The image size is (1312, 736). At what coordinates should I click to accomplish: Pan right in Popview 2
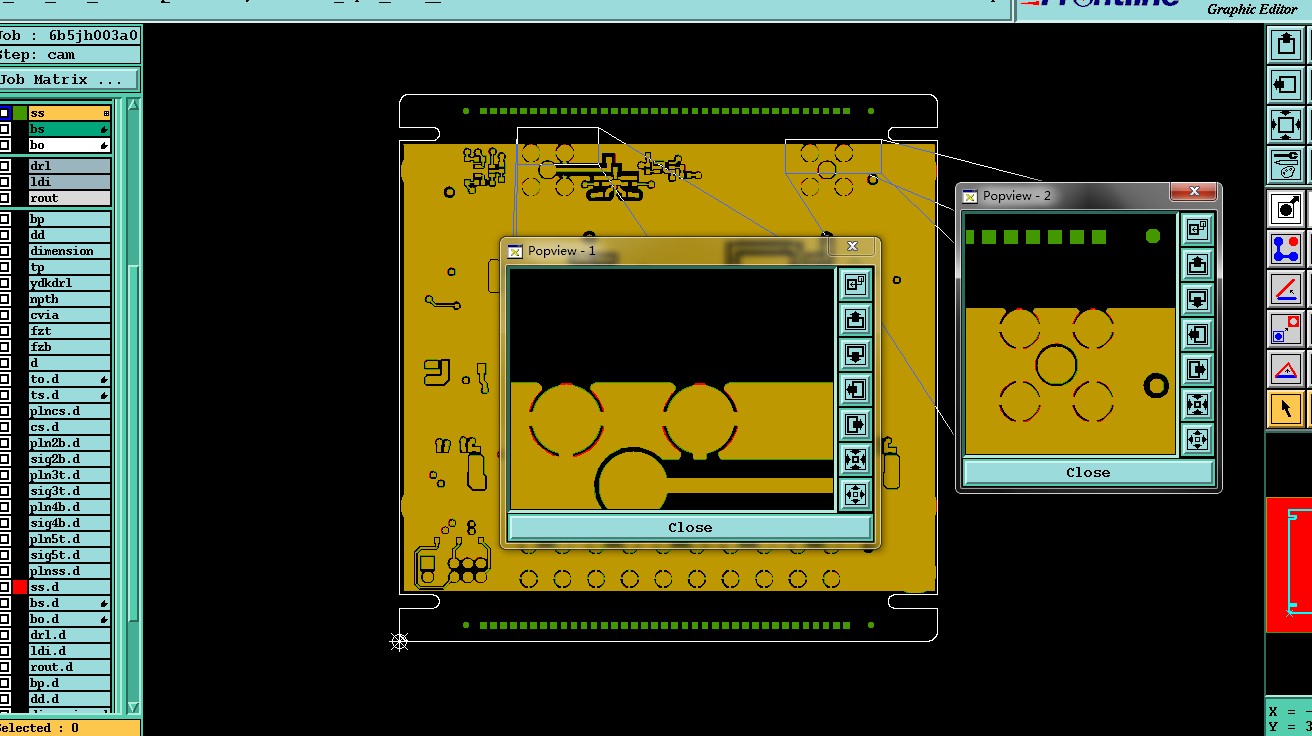point(1197,369)
